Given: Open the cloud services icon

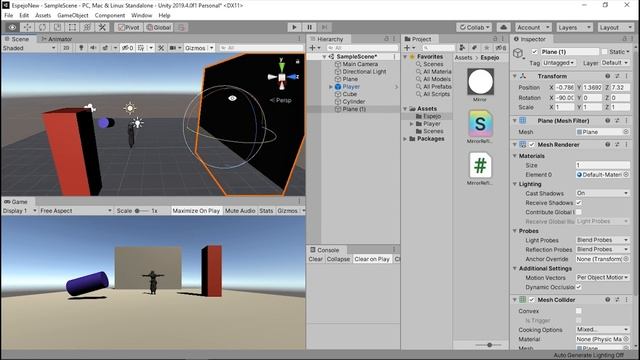Looking at the screenshot, I should pyautogui.click(x=504, y=27).
